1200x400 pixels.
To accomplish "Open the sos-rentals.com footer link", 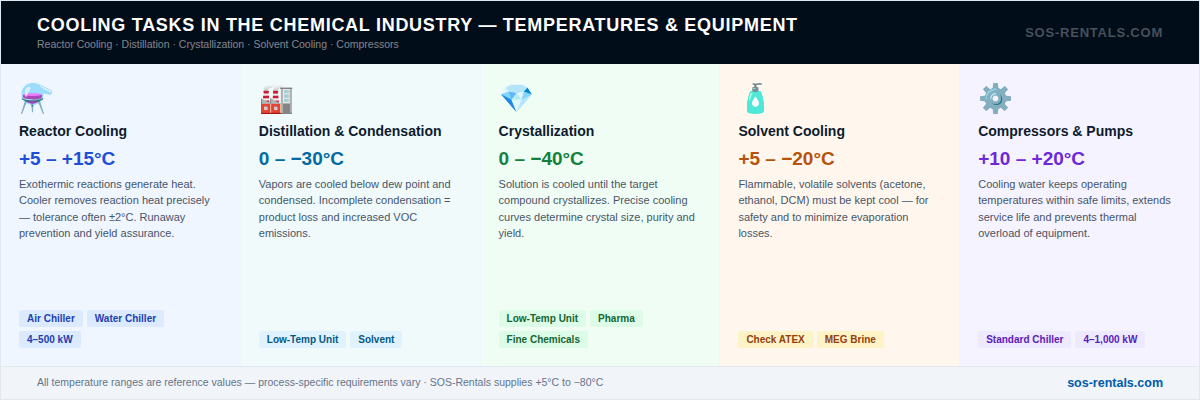I will pos(1115,382).
